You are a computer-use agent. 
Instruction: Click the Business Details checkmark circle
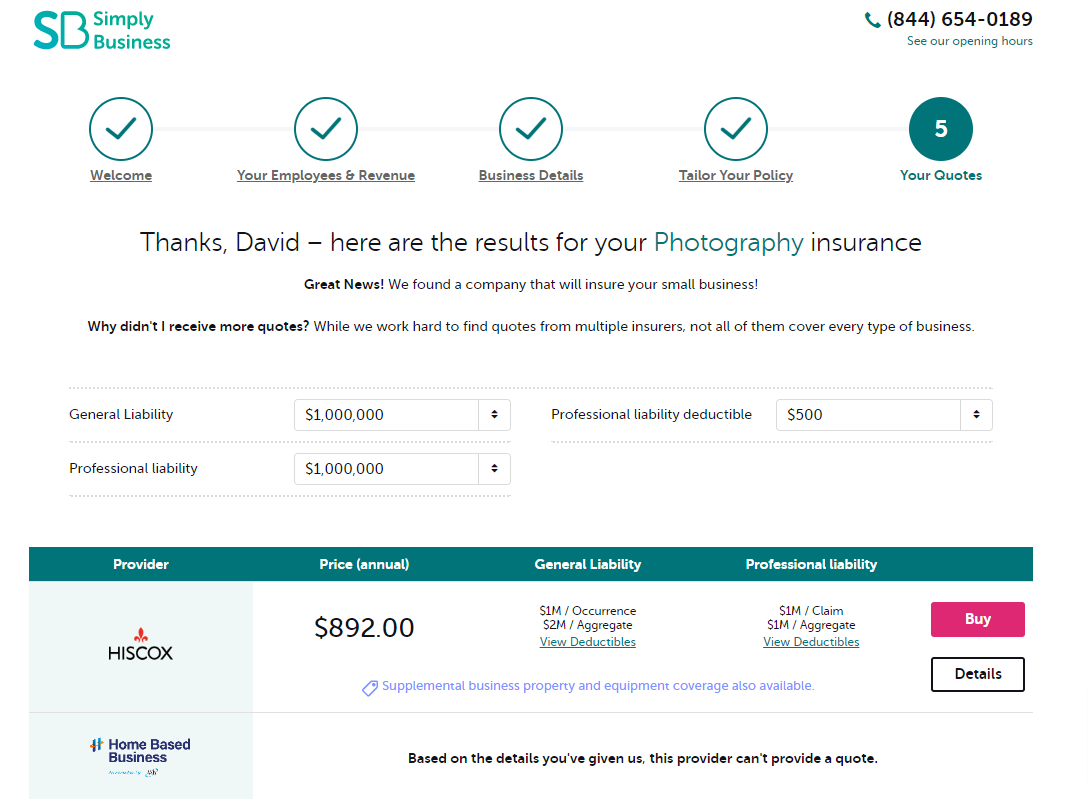pyautogui.click(x=531, y=129)
